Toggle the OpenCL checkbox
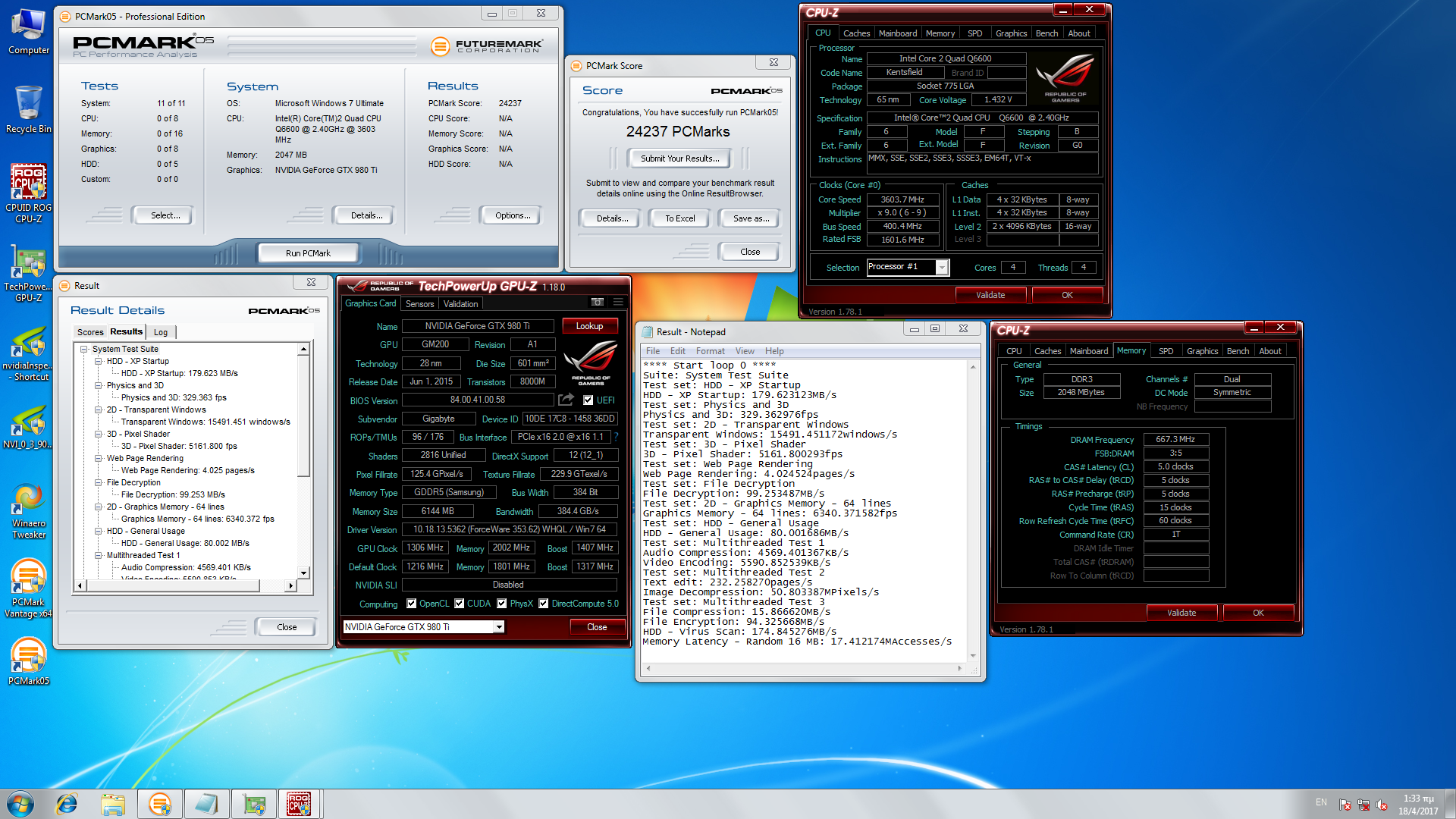This screenshot has width=1456, height=819. pyautogui.click(x=412, y=604)
